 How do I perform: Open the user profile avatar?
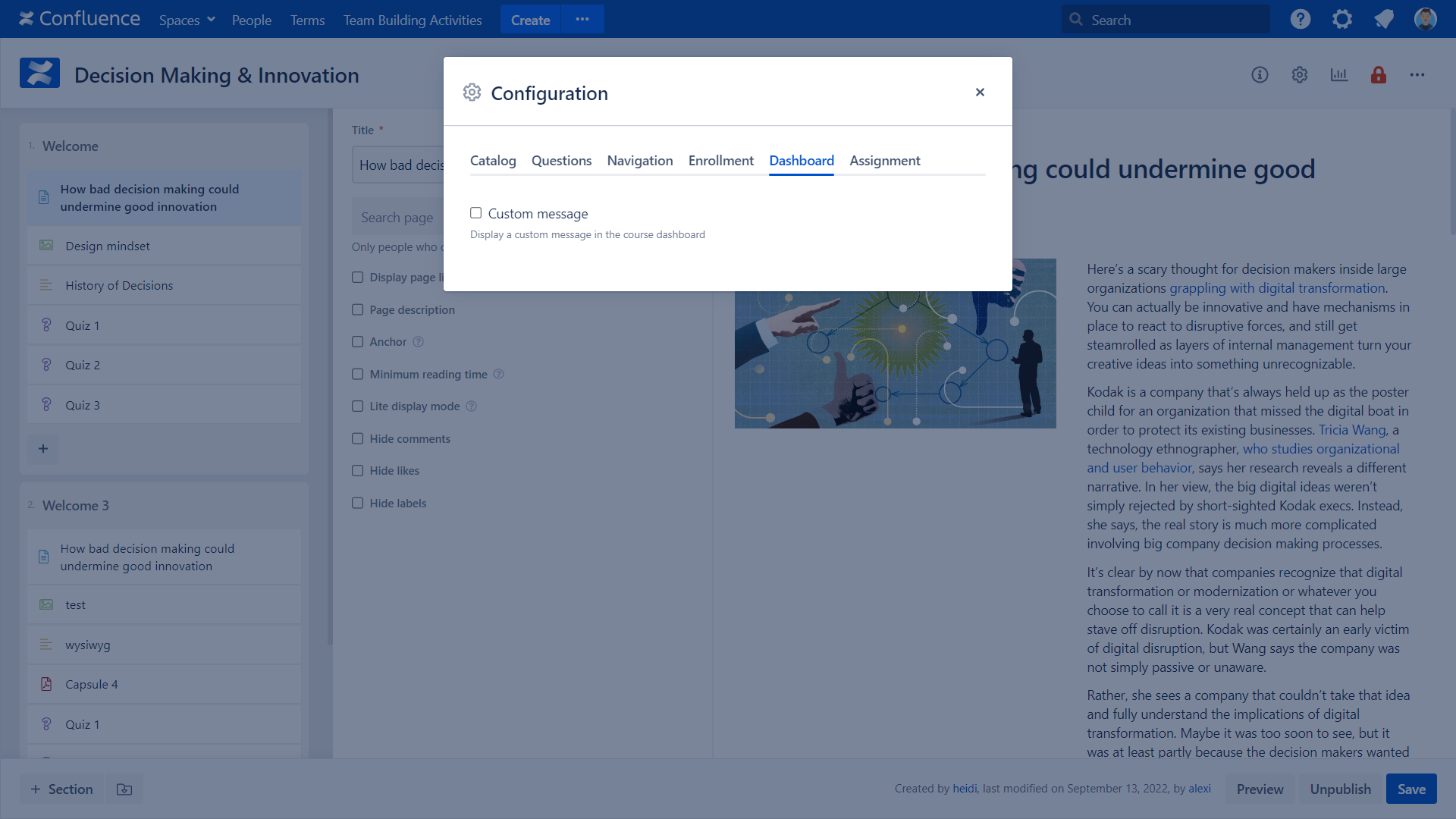pyautogui.click(x=1425, y=19)
